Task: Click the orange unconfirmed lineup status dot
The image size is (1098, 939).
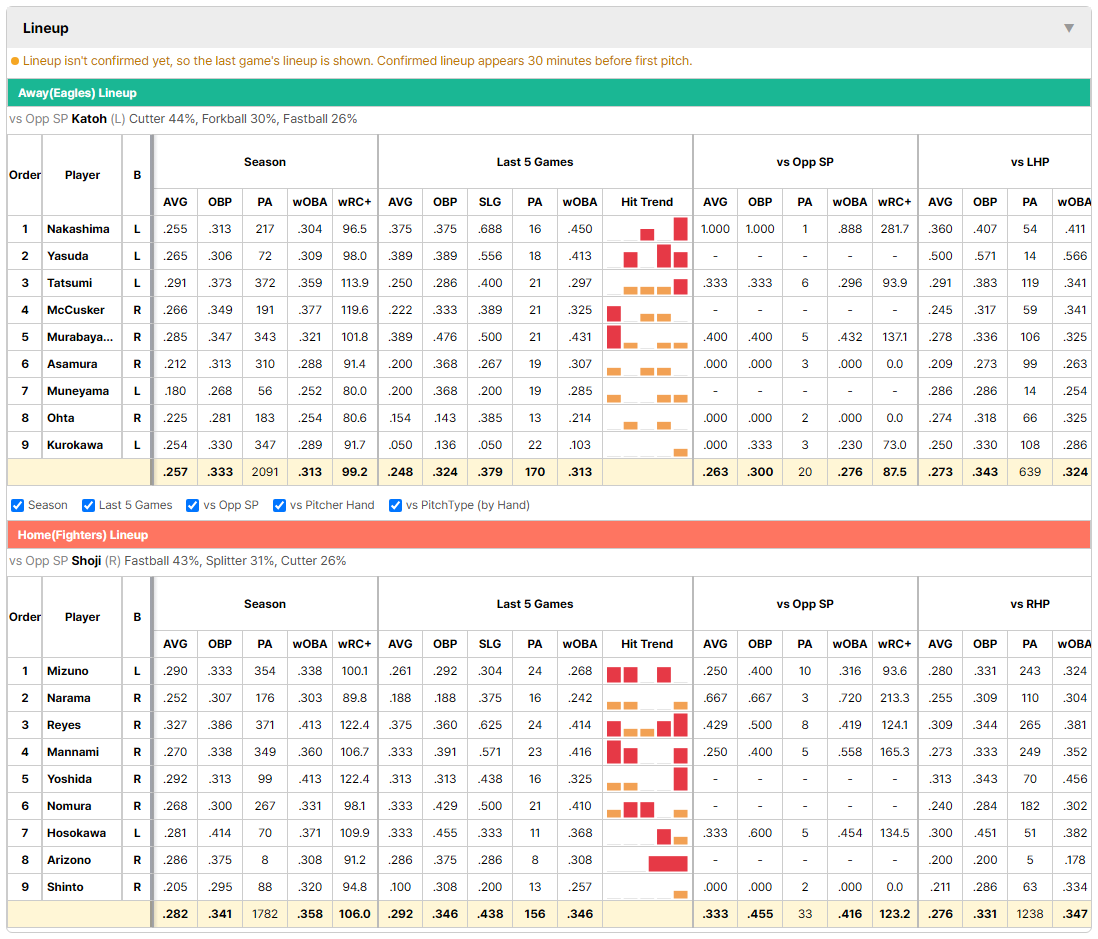Action: point(15,61)
